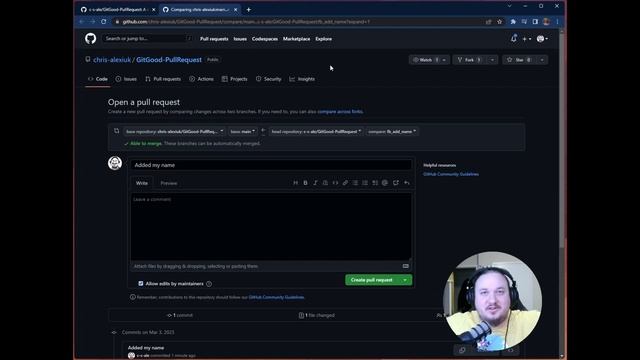The width and height of the screenshot is (640, 360).
Task: Follow the compare across forks link
Action: [x=340, y=111]
